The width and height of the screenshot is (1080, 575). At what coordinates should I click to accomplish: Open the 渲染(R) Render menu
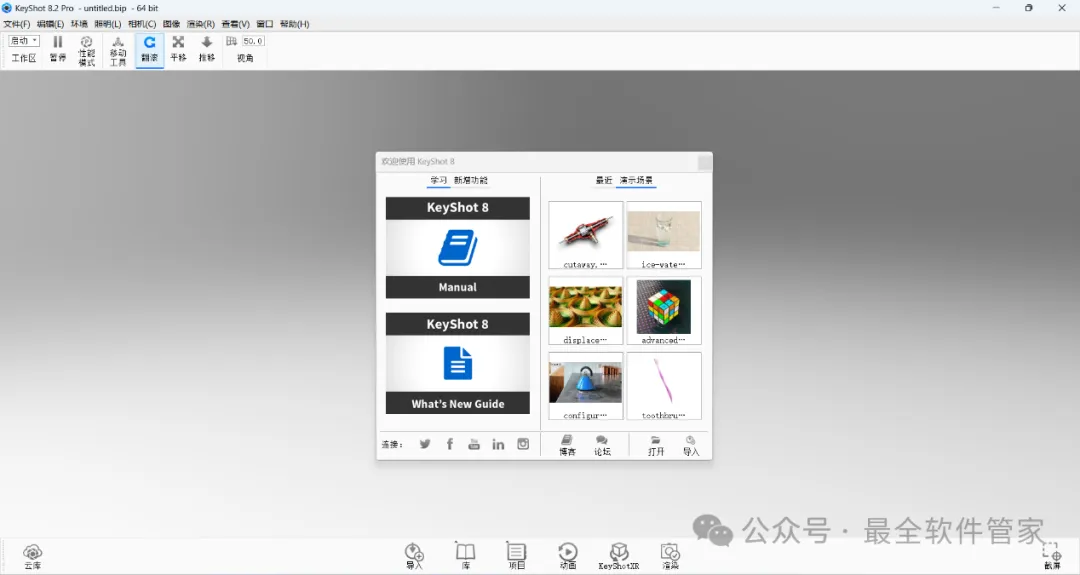tap(200, 24)
